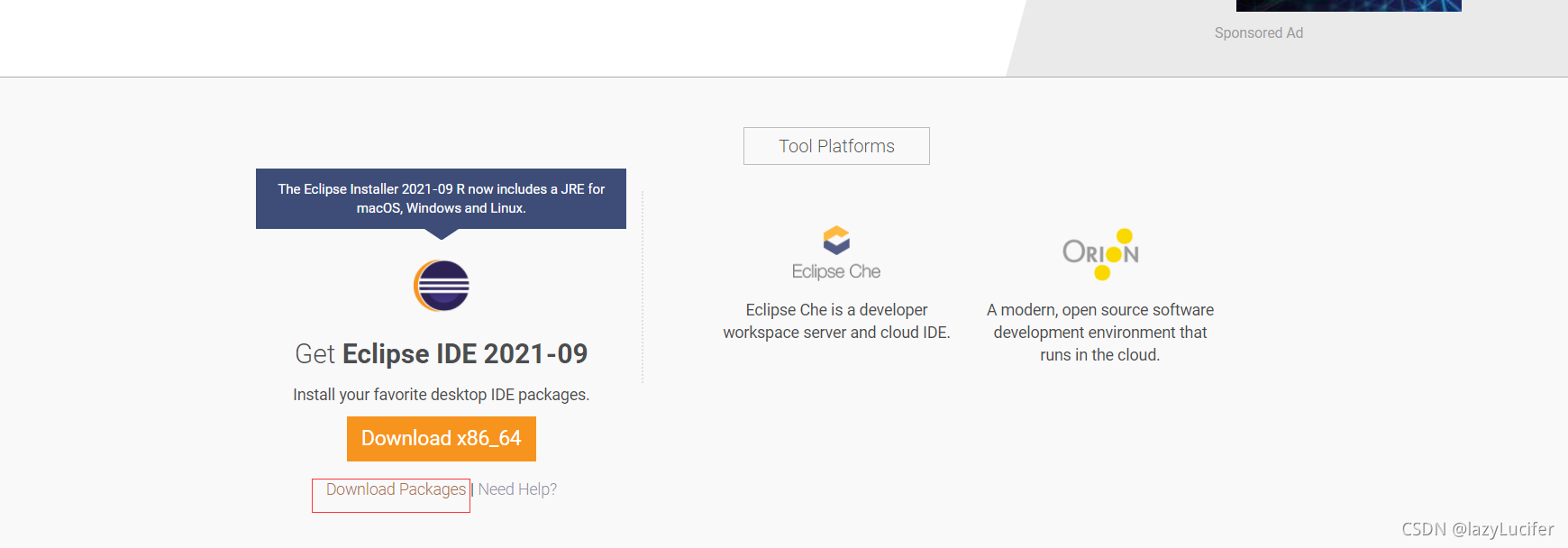1568x548 pixels.
Task: Click the Eclipse IDE logo icon
Action: click(x=442, y=286)
